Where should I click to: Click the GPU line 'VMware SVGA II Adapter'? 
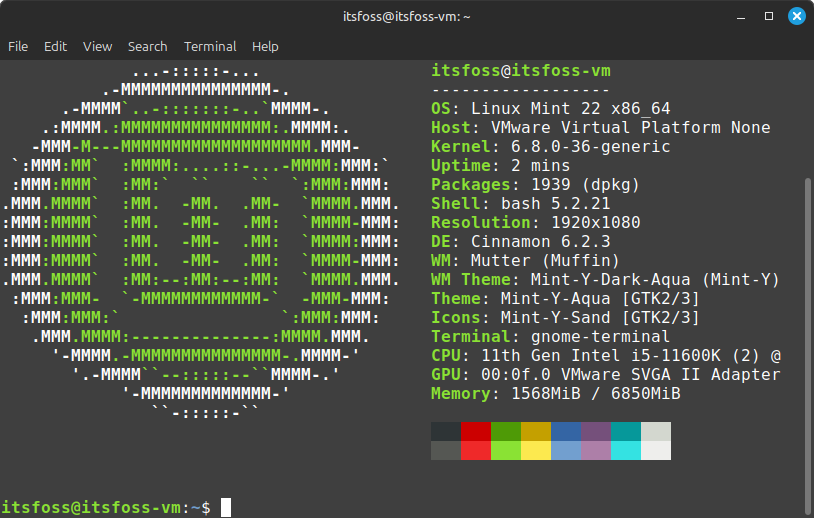606,375
